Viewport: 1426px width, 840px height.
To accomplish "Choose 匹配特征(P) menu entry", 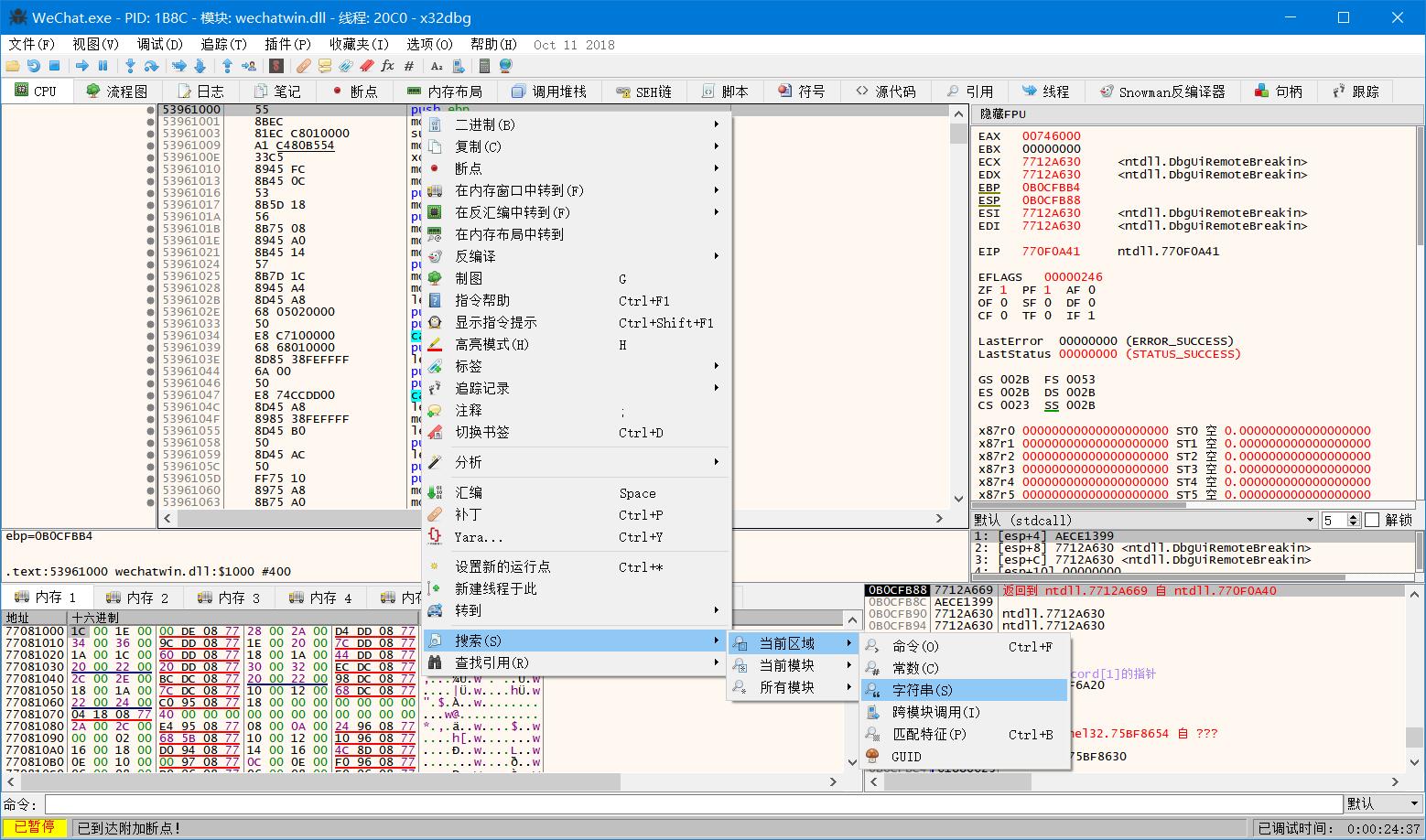I will 965,734.
